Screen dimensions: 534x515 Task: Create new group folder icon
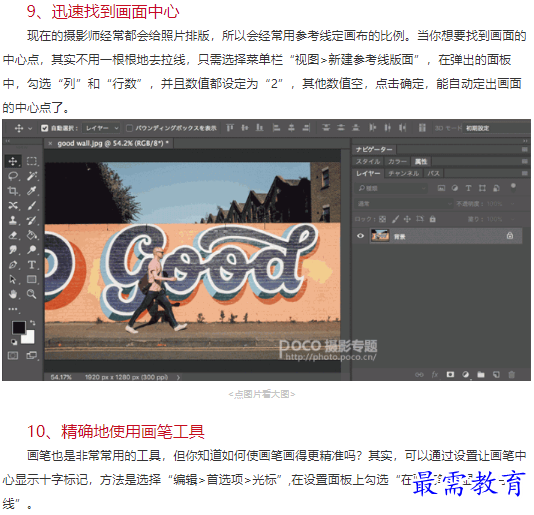(x=481, y=374)
